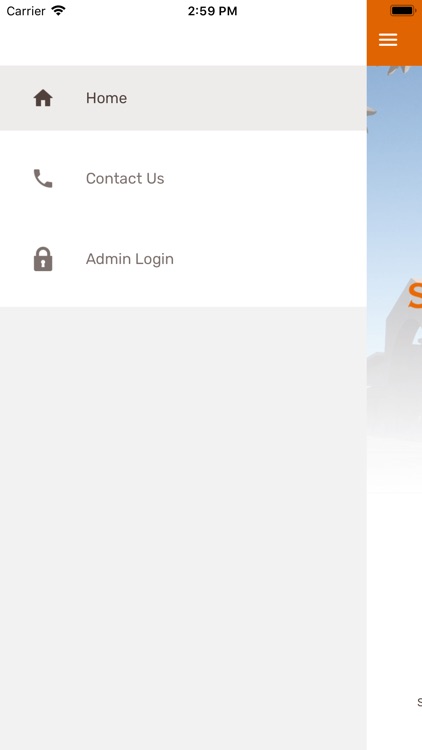422x750 pixels.
Task: Go to Admin Login text label
Action: pyautogui.click(x=130, y=259)
